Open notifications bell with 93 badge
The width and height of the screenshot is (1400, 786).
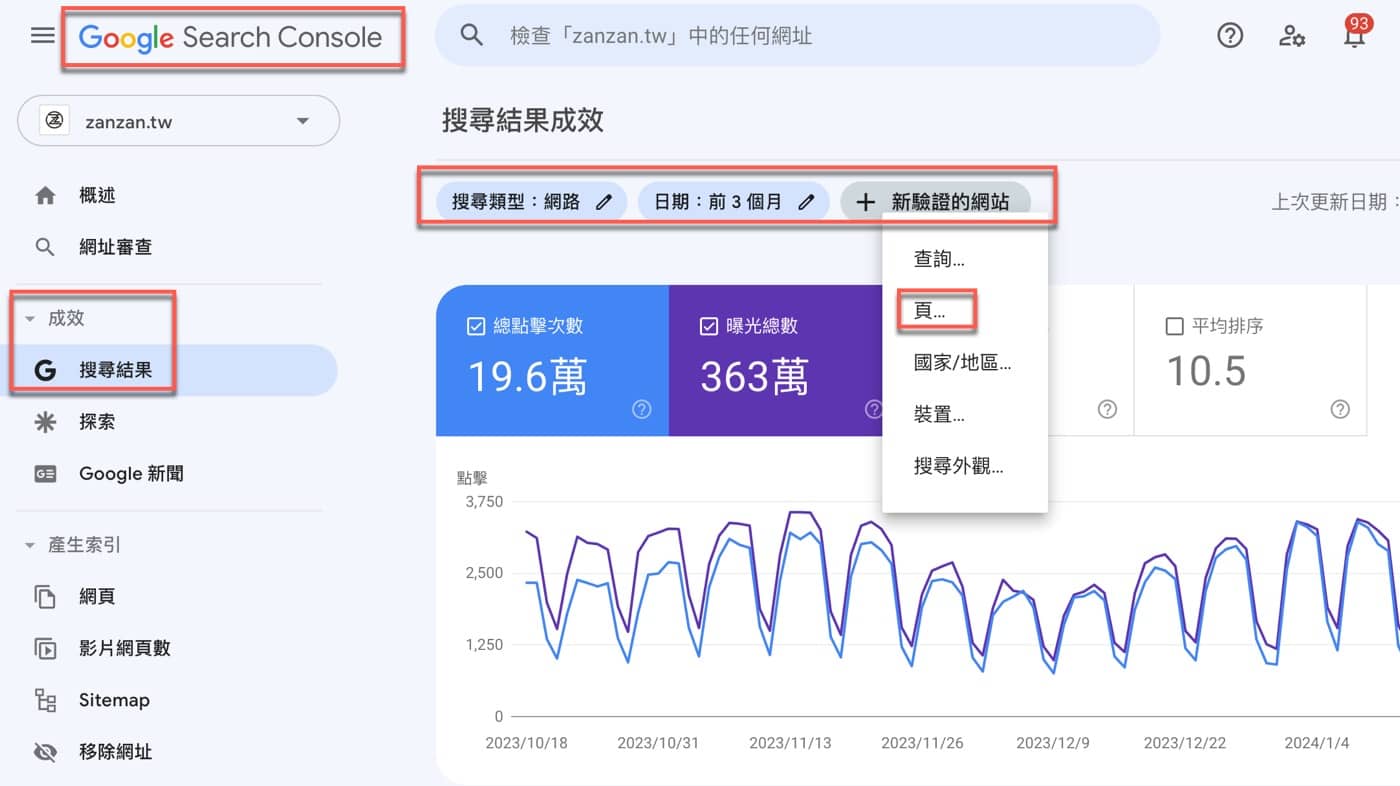pos(1355,34)
